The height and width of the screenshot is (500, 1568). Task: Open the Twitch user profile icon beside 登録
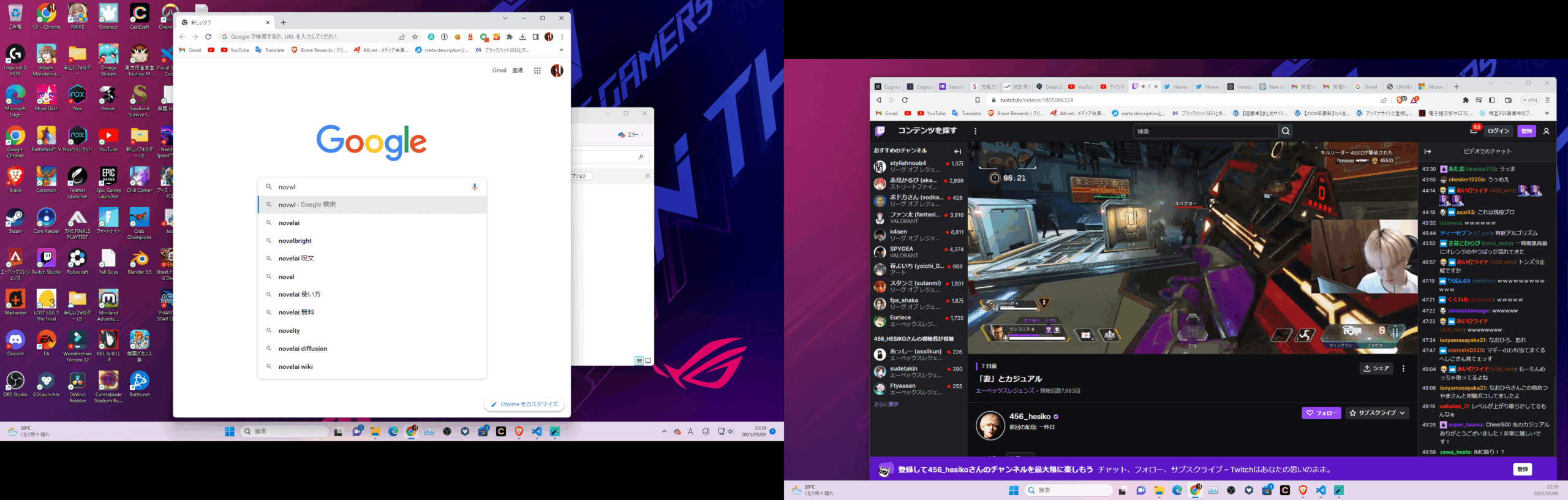pos(1546,131)
